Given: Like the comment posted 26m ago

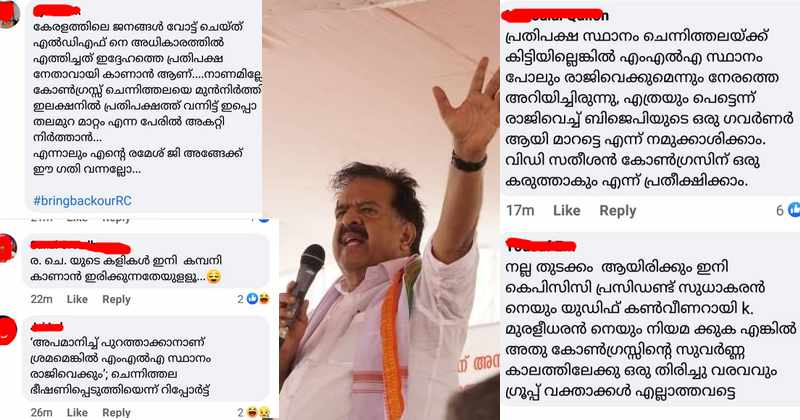Looking at the screenshot, I should coord(77,412).
